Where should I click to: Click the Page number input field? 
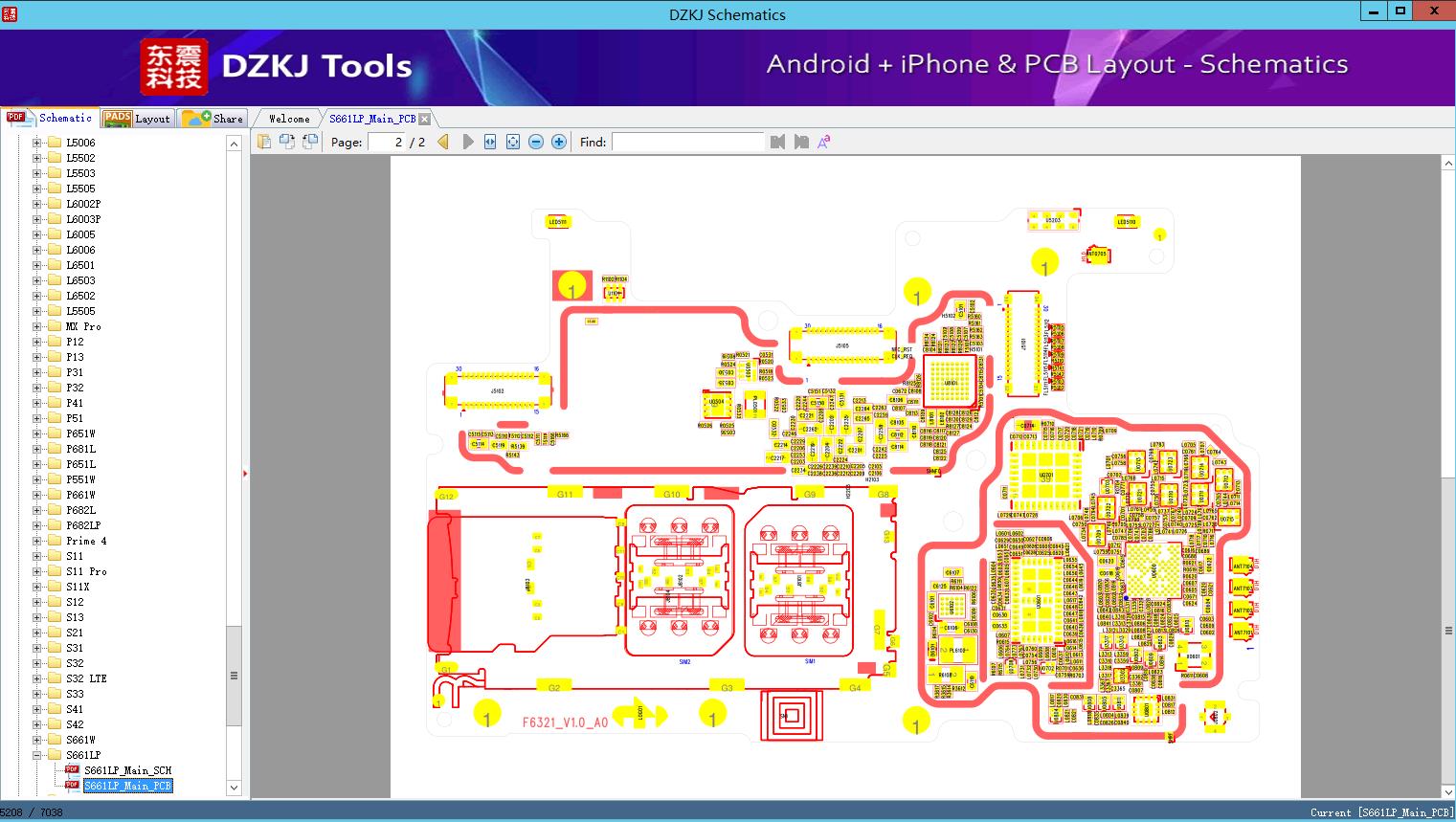click(386, 142)
